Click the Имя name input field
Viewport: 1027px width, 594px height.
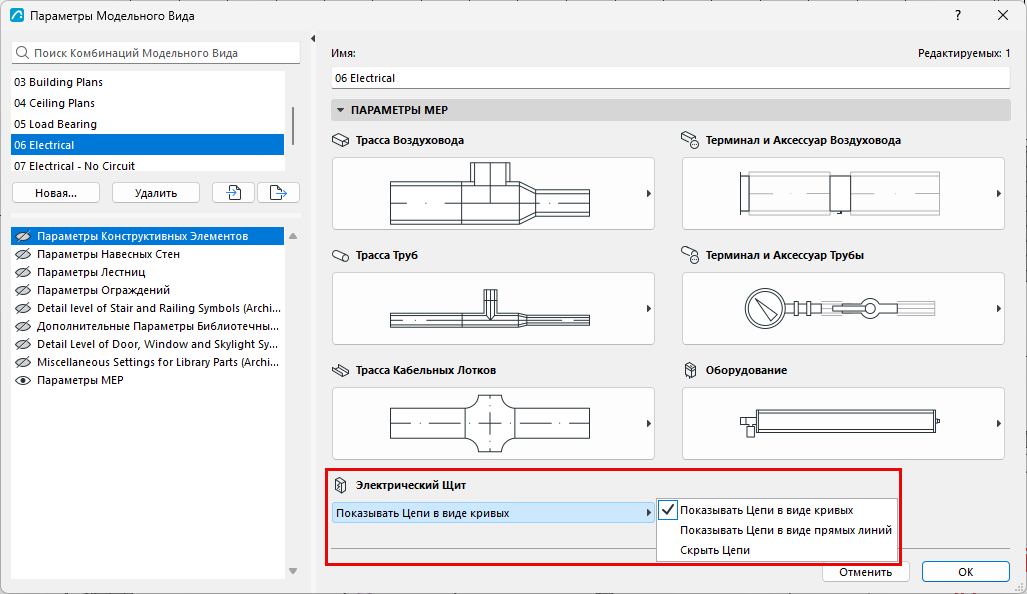pos(671,78)
